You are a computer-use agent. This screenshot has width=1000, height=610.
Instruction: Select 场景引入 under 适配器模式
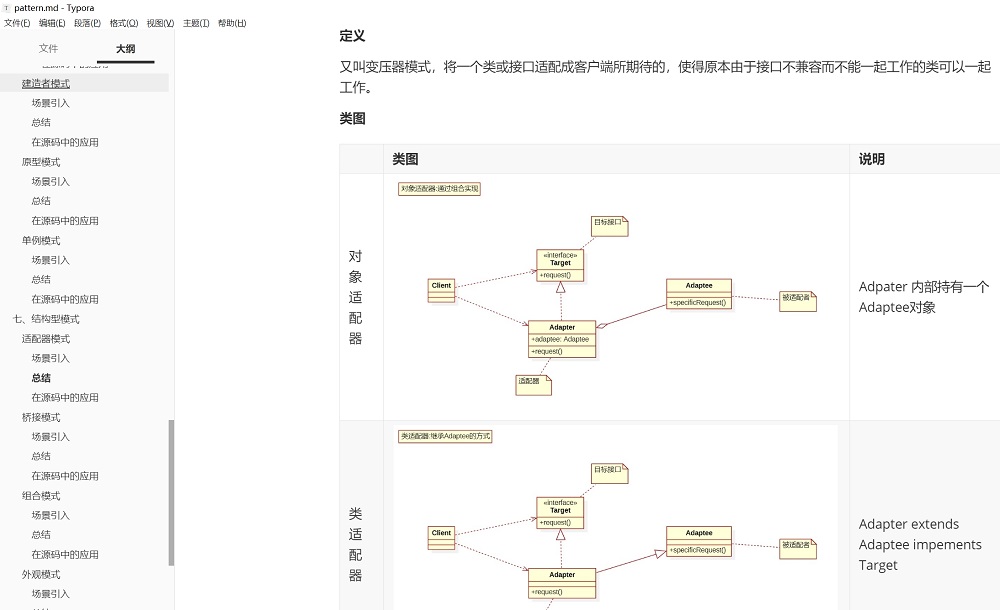[x=50, y=358]
